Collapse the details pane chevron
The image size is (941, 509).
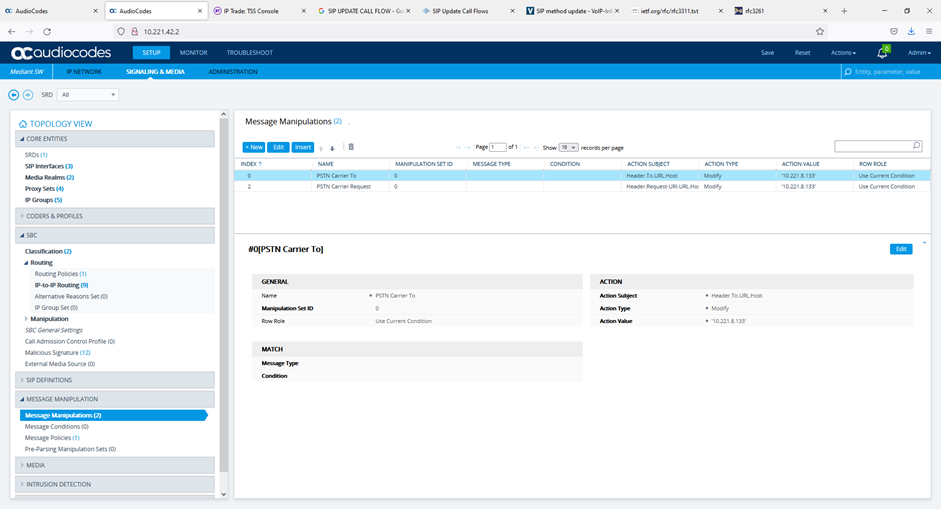point(924,242)
